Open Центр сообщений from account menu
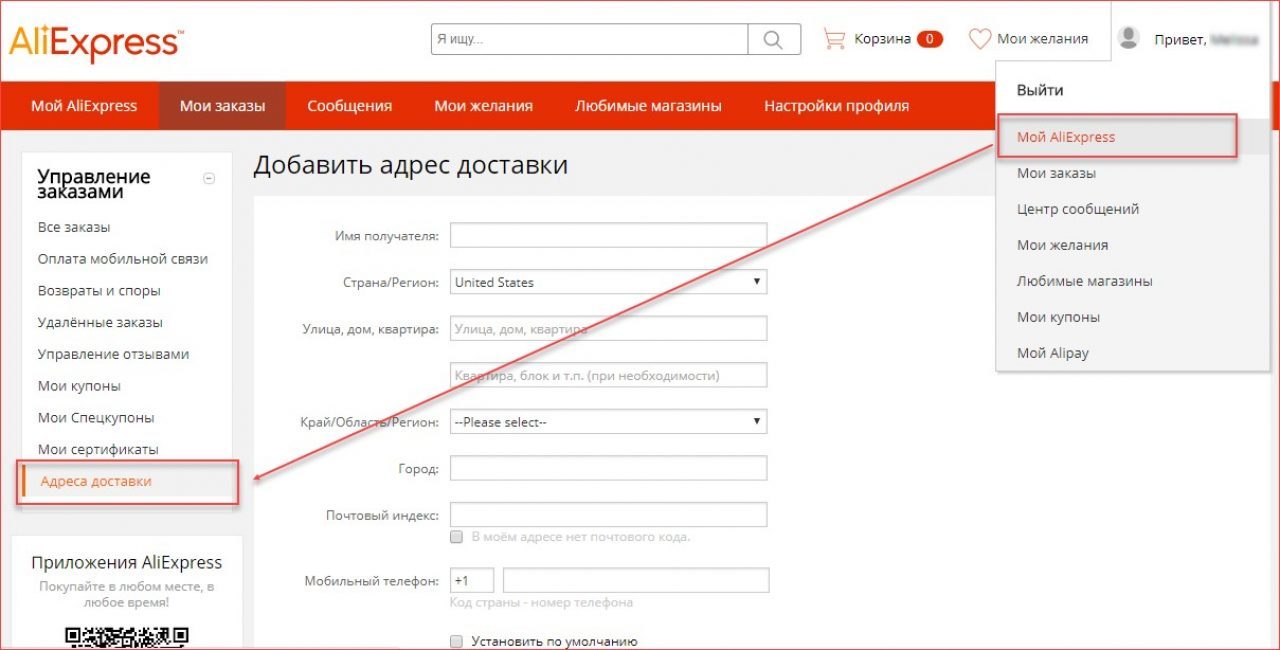 (1078, 209)
